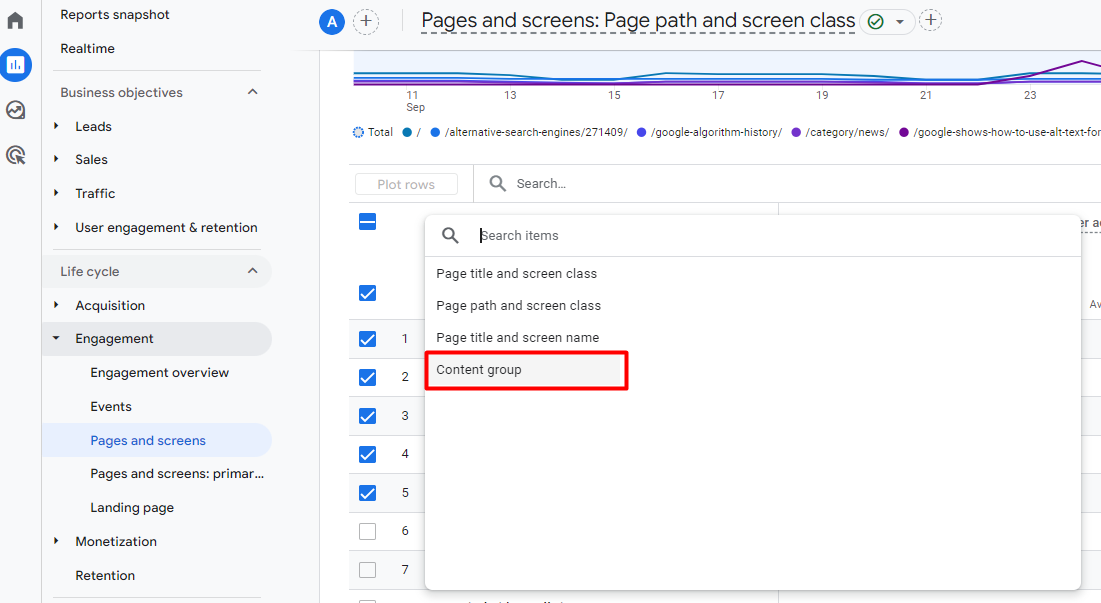Open the dropdown arrow beside the green checkmark
The height and width of the screenshot is (603, 1101).
tap(899, 21)
